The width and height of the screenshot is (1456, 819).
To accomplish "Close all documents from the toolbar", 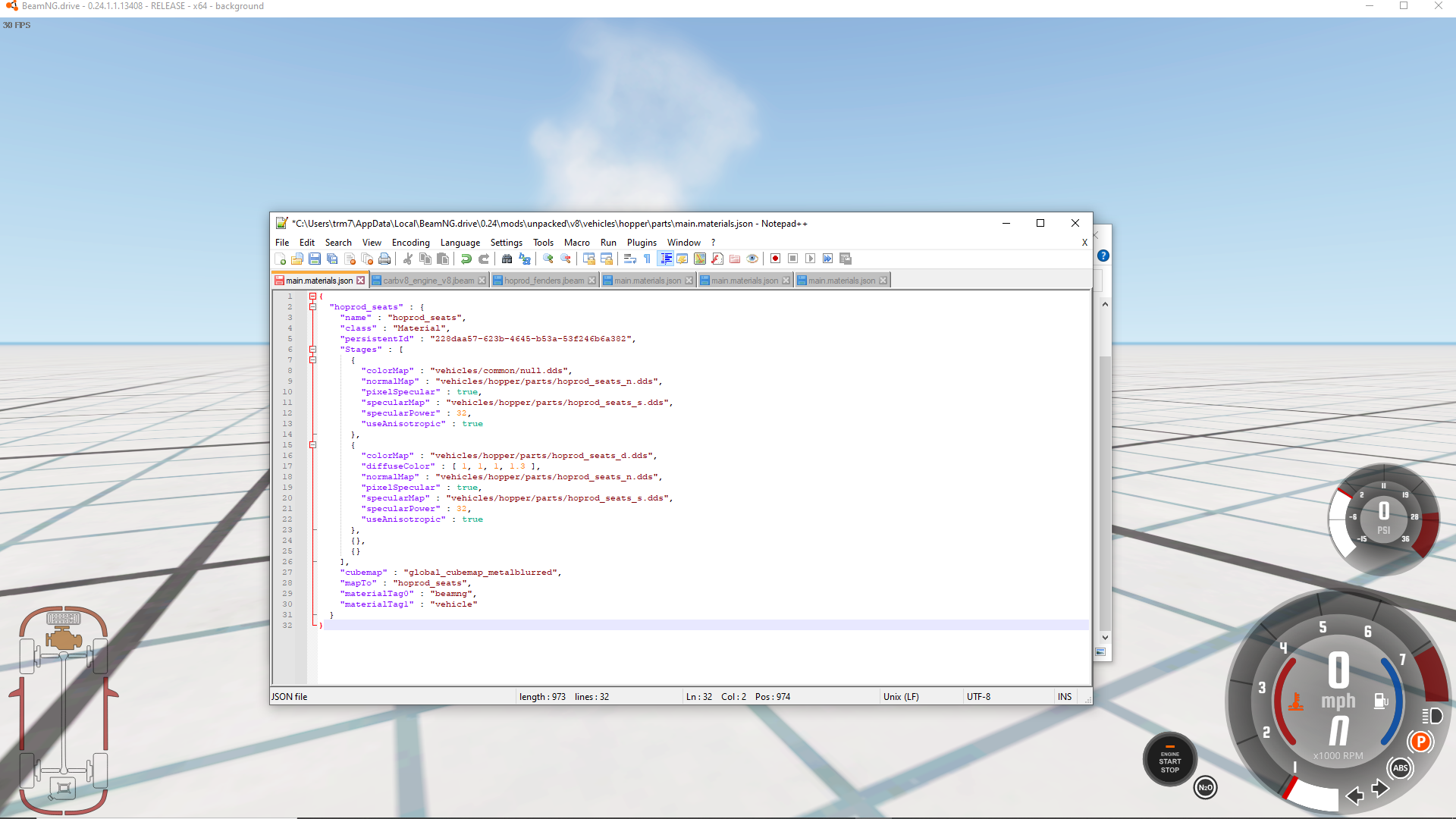I will [x=367, y=259].
